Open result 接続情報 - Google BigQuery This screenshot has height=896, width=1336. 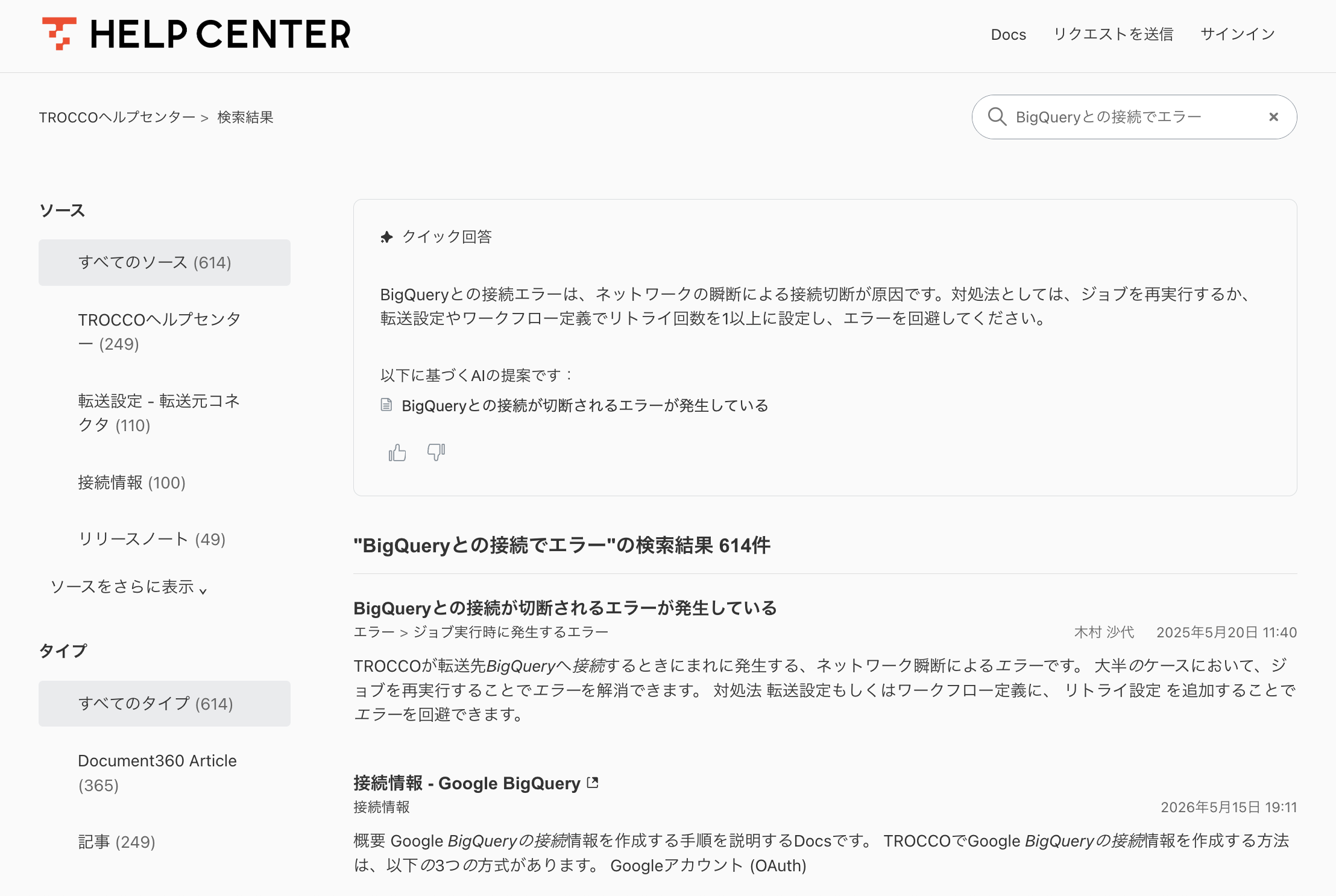(467, 783)
